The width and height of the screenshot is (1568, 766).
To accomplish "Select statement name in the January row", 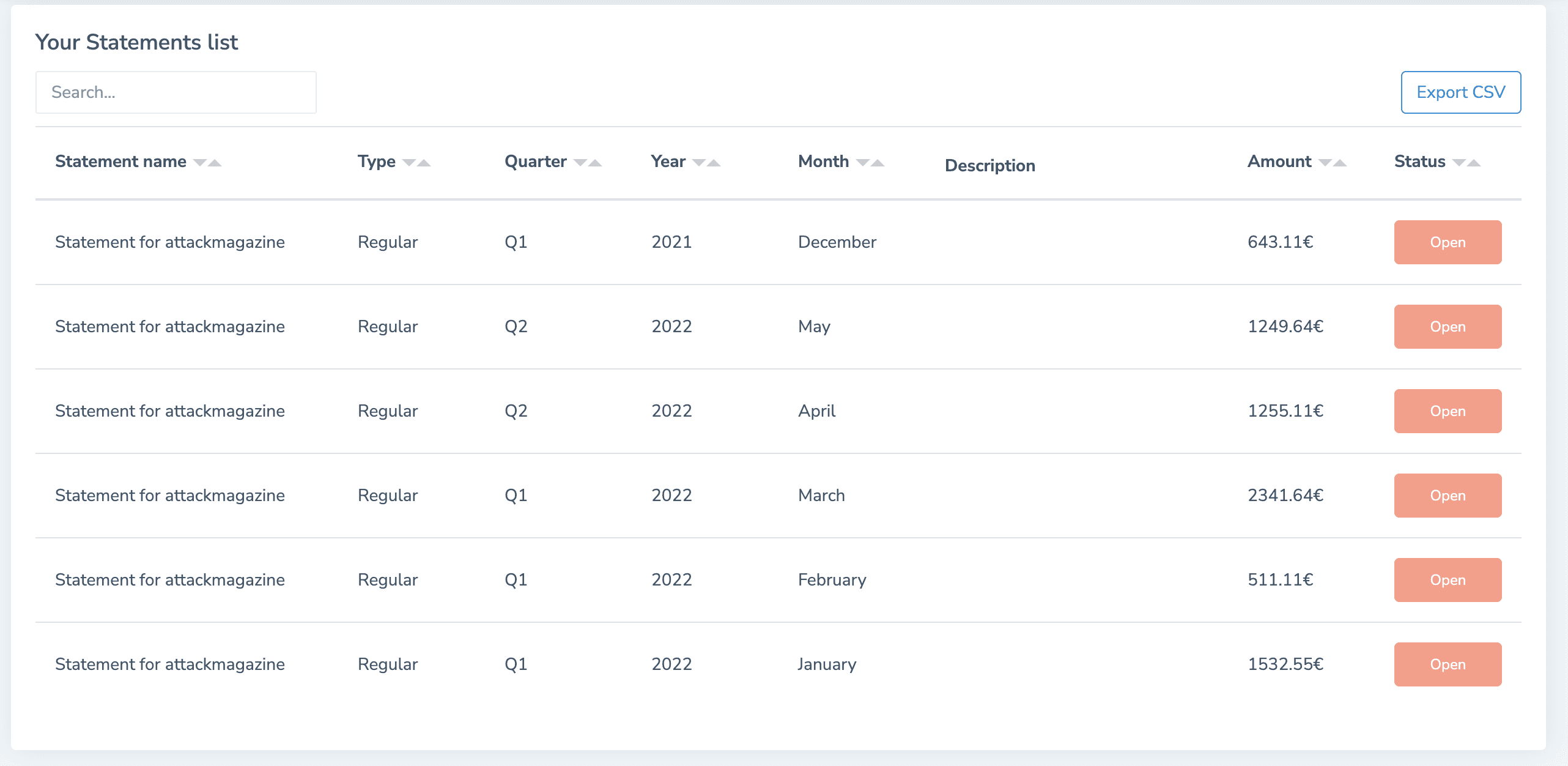I will coord(170,664).
